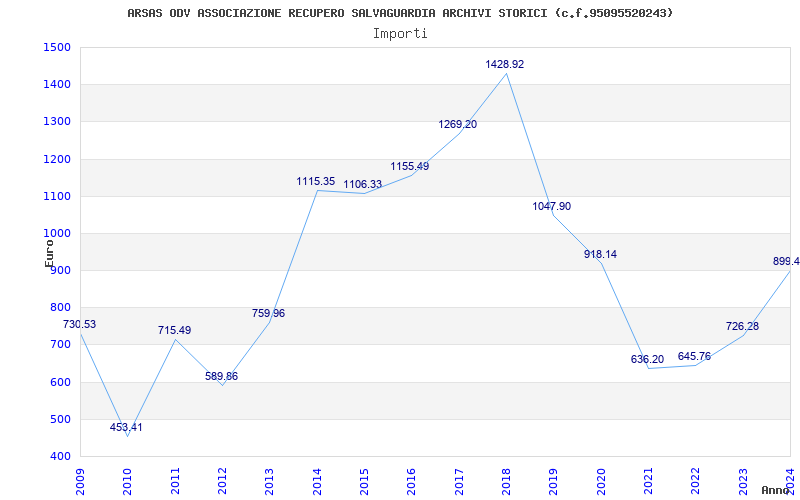Click the 'Importi' subtitle
The image size is (800, 500).
[400, 34]
